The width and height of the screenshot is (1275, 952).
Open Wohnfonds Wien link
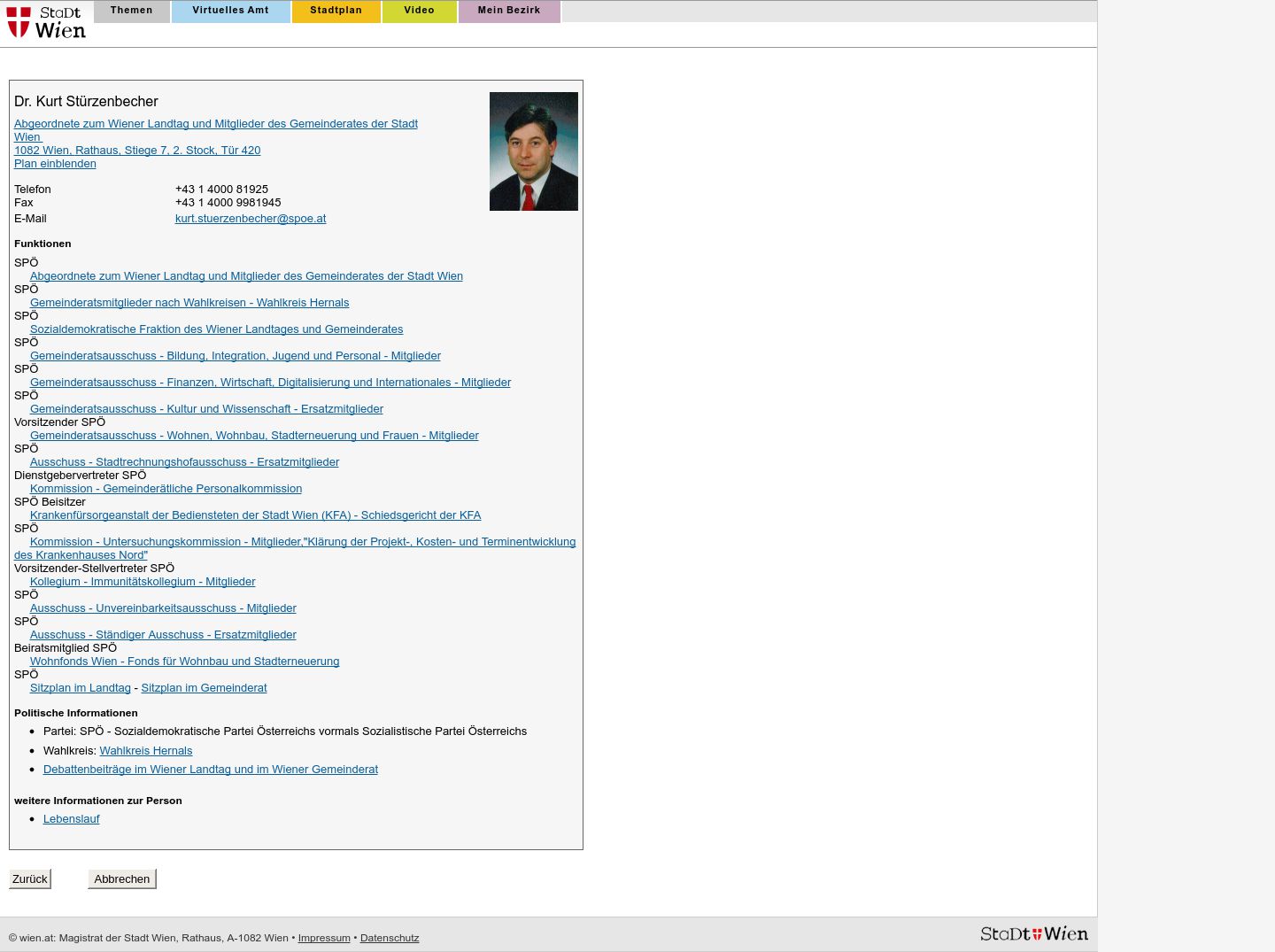184,662
